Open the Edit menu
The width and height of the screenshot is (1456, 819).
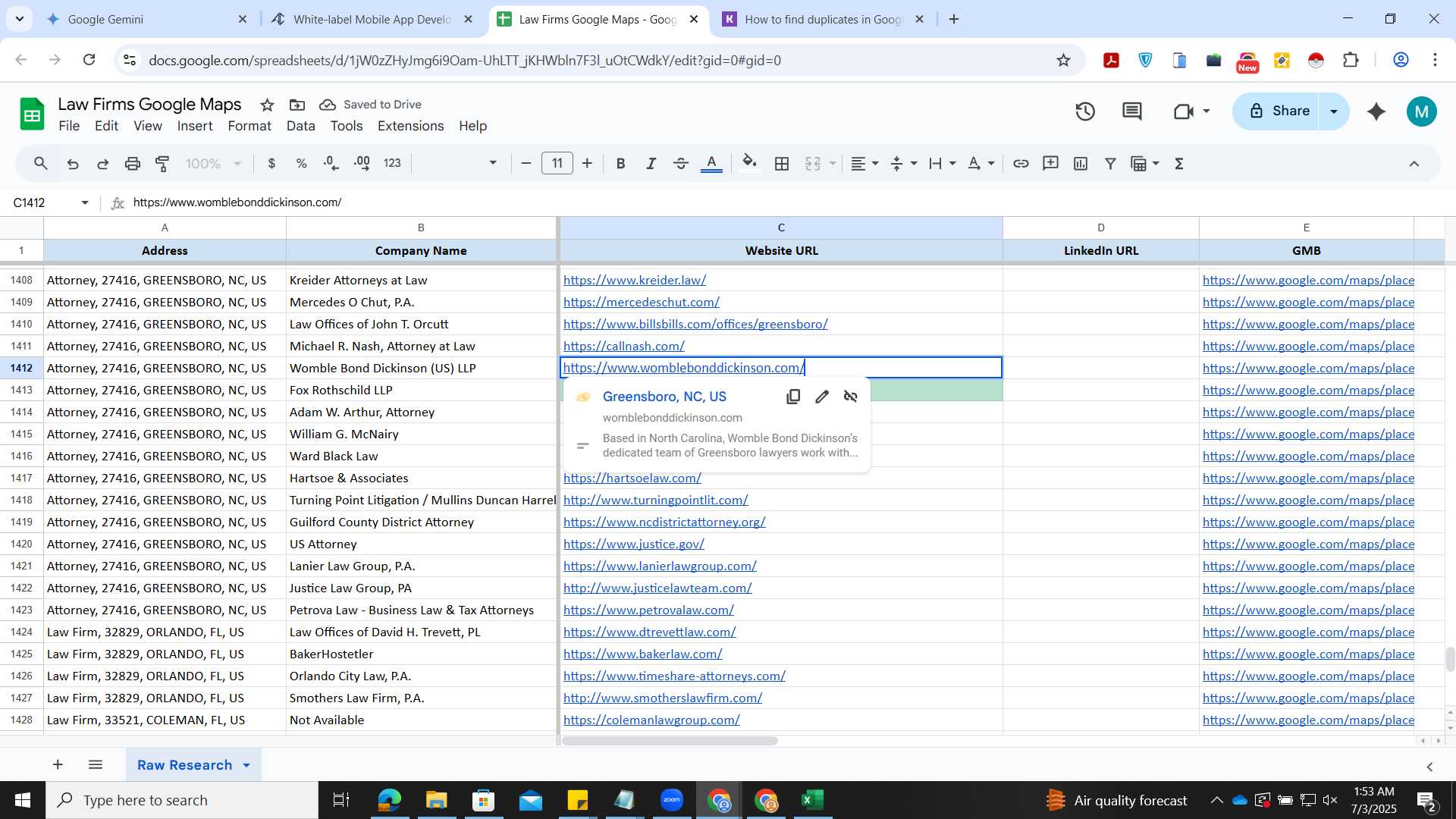tap(106, 126)
